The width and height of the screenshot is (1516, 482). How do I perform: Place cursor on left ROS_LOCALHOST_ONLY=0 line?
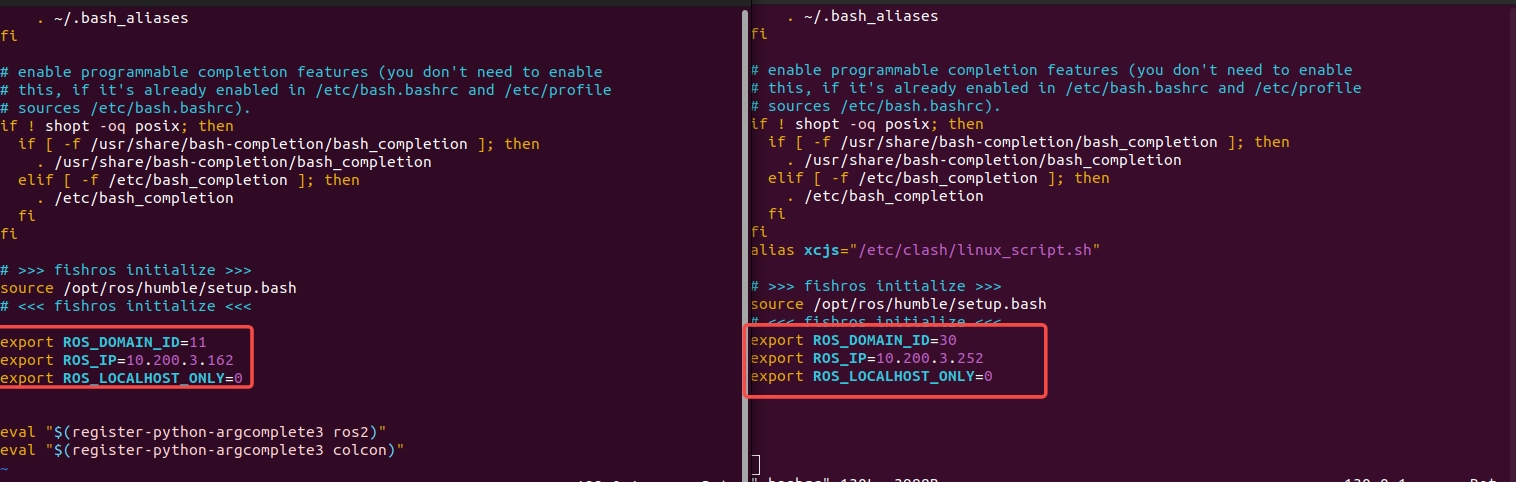(121, 378)
